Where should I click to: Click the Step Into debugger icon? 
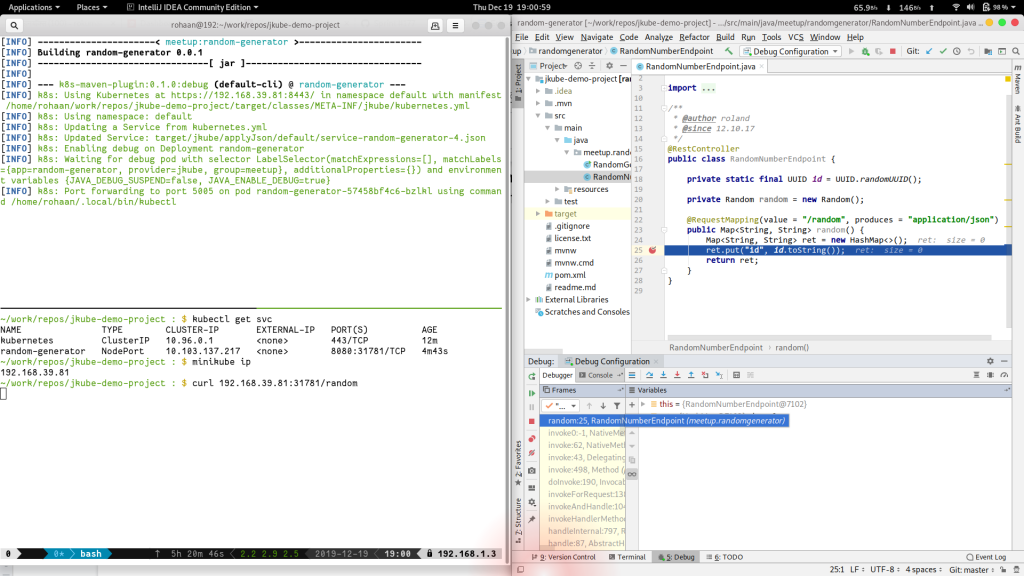663,375
